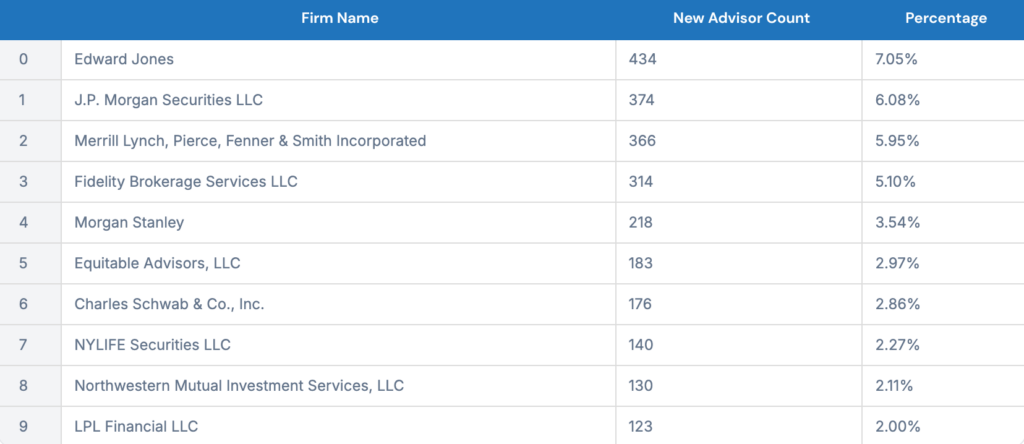Sort by New Advisor Count header
The image size is (1024, 444).
[741, 18]
